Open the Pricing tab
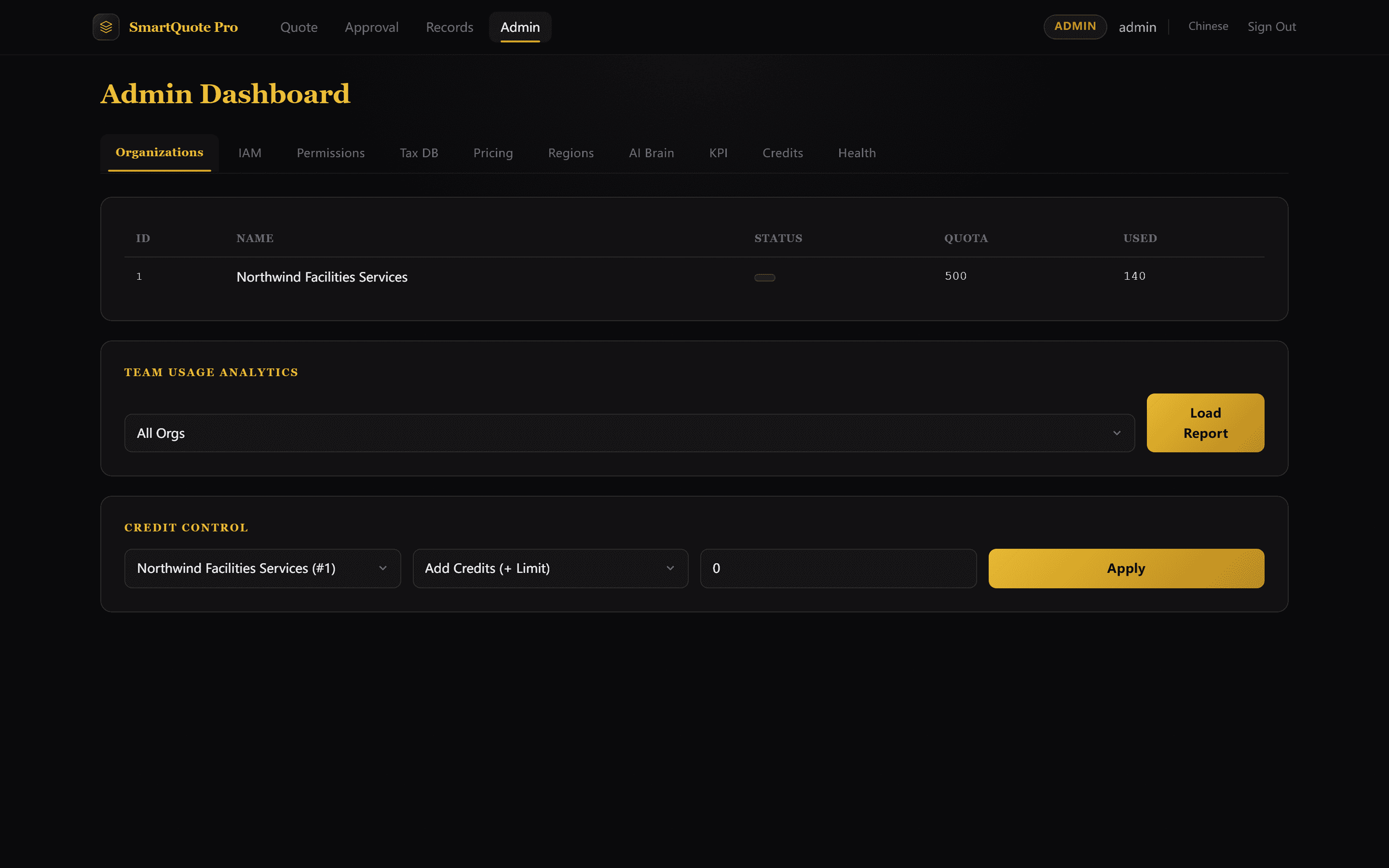This screenshot has width=1389, height=868. coord(493,153)
